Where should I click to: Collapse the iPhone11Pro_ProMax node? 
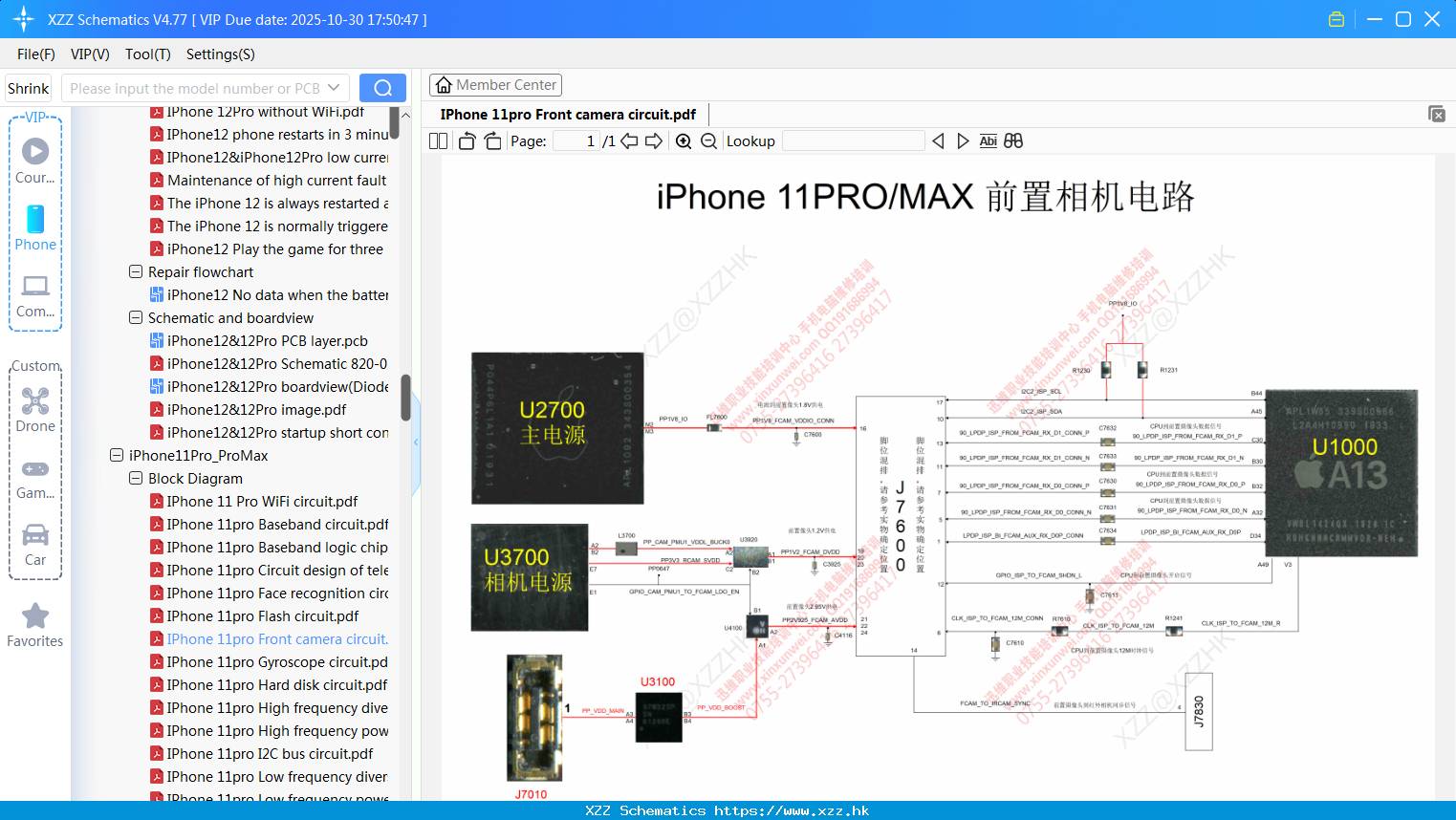pos(117,455)
